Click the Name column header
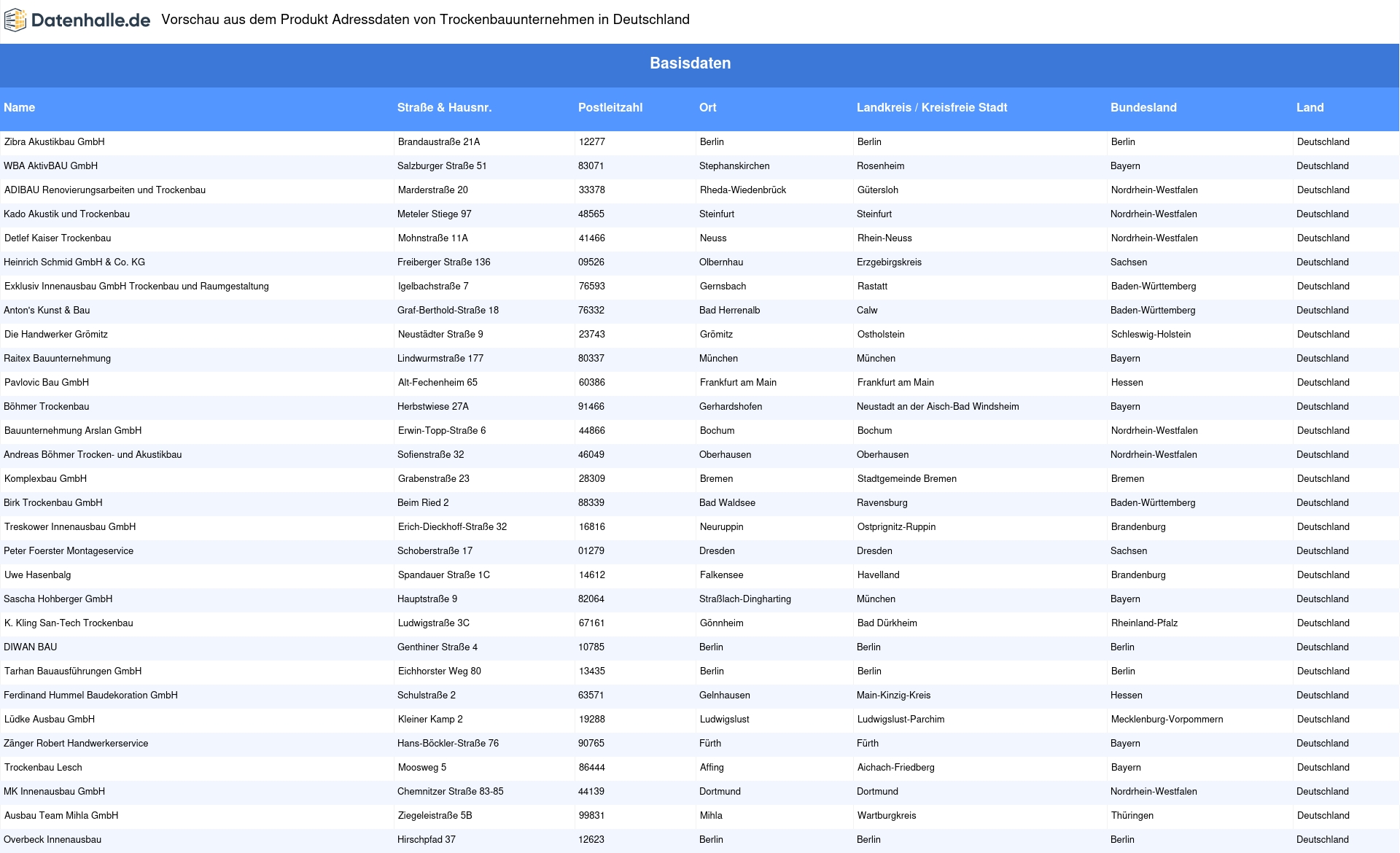1400x853 pixels. point(20,107)
